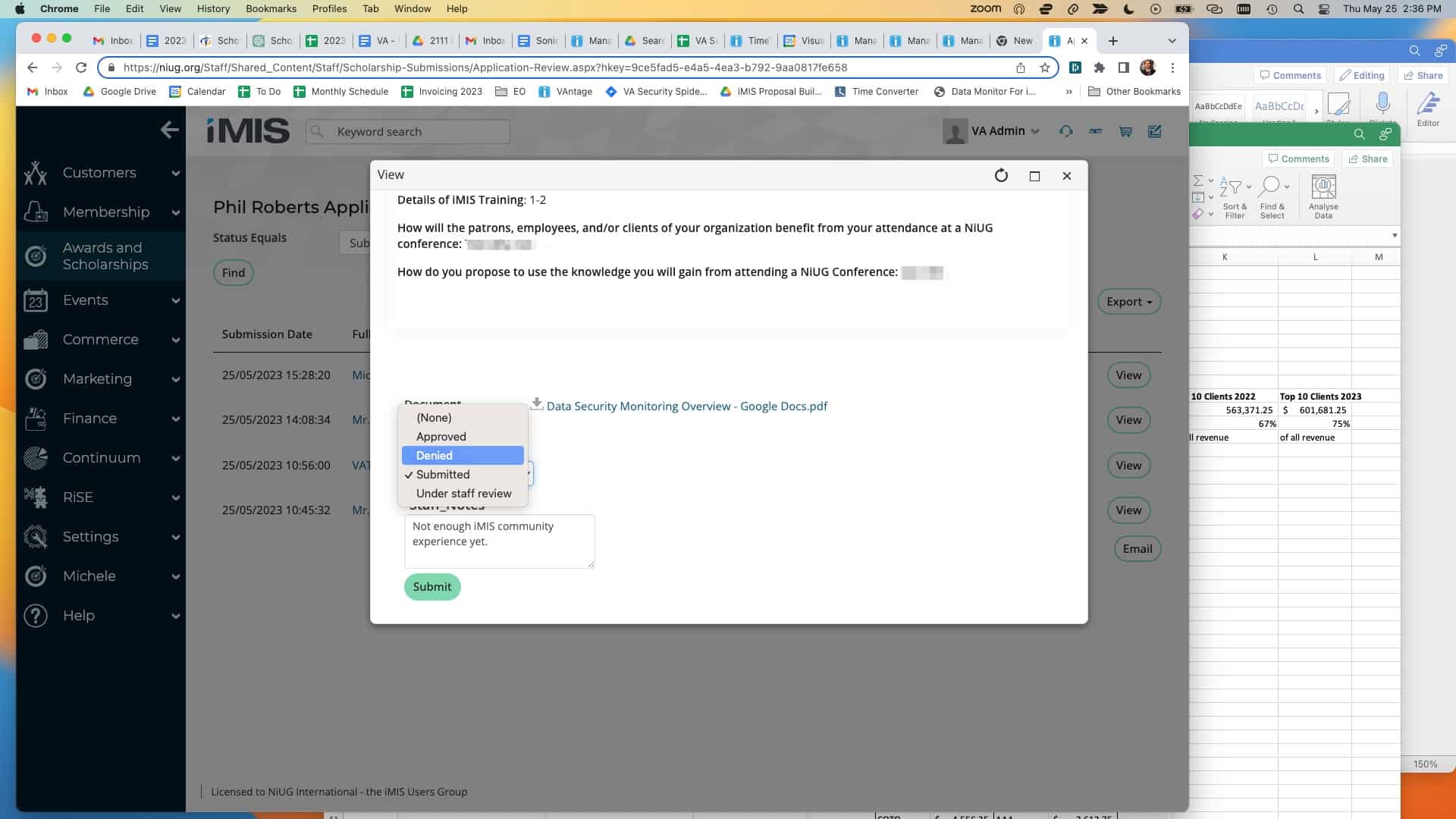Expand the Settings menu chevron
The height and width of the screenshot is (819, 1456).
pyautogui.click(x=176, y=538)
